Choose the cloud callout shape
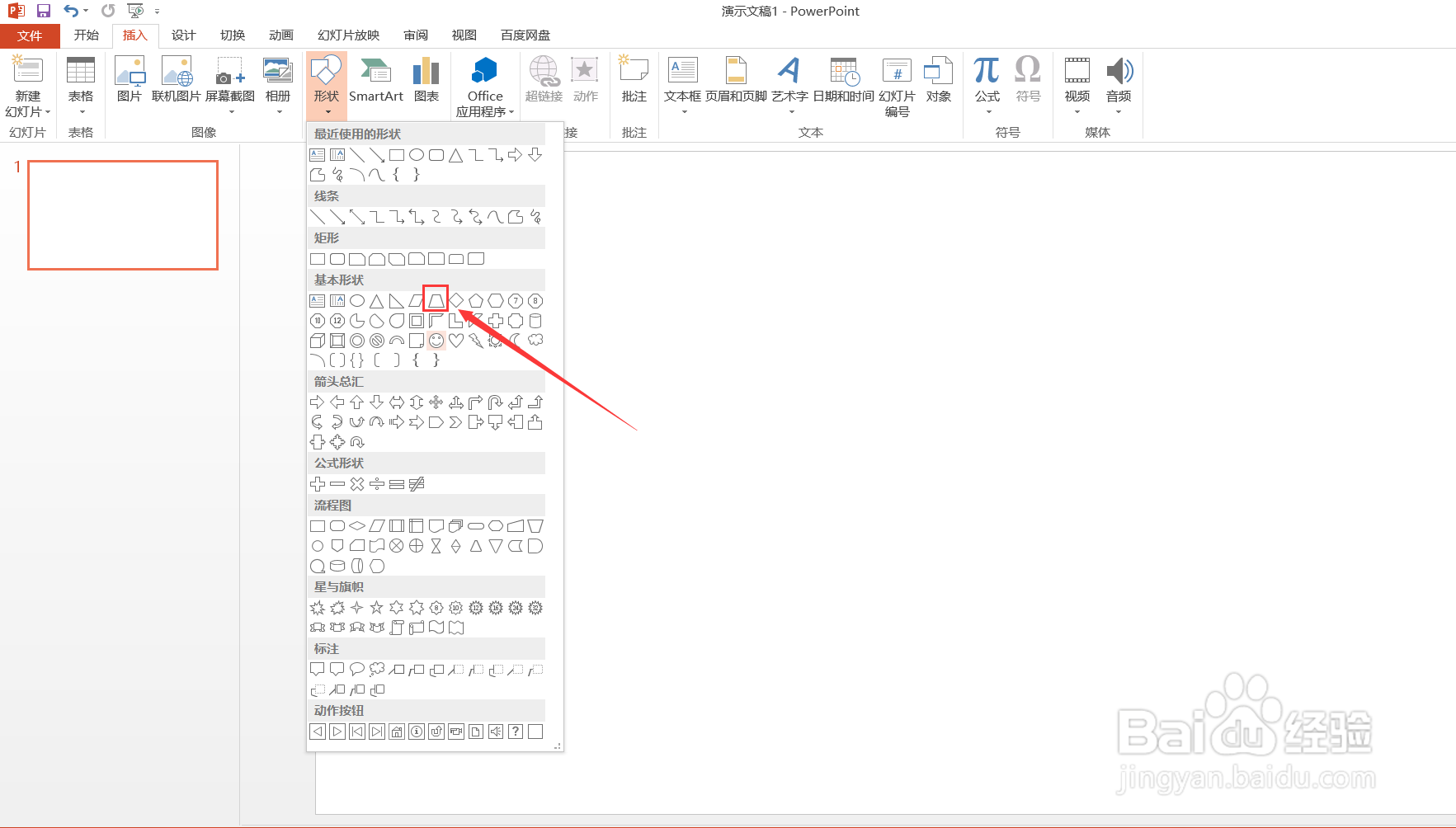The height and width of the screenshot is (828, 1456). (377, 669)
